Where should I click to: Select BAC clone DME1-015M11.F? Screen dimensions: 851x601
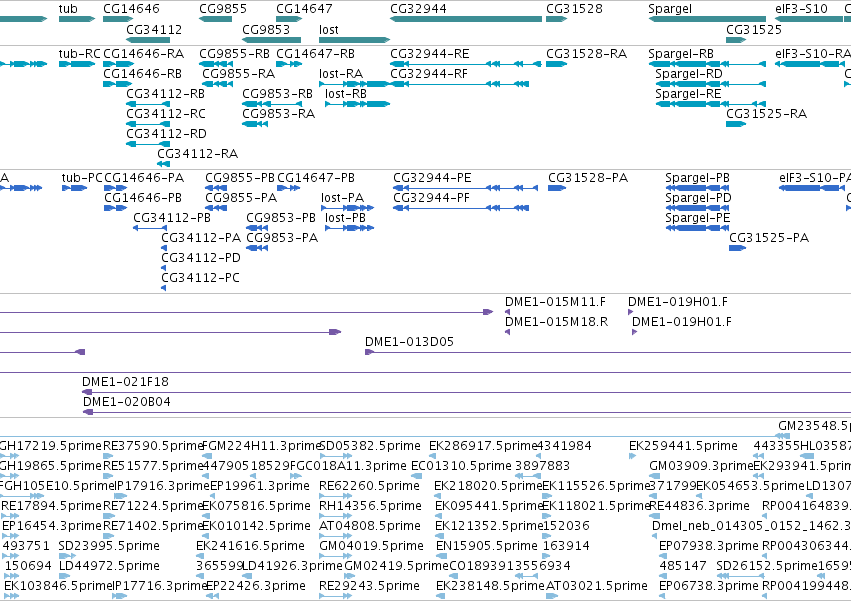[555, 302]
